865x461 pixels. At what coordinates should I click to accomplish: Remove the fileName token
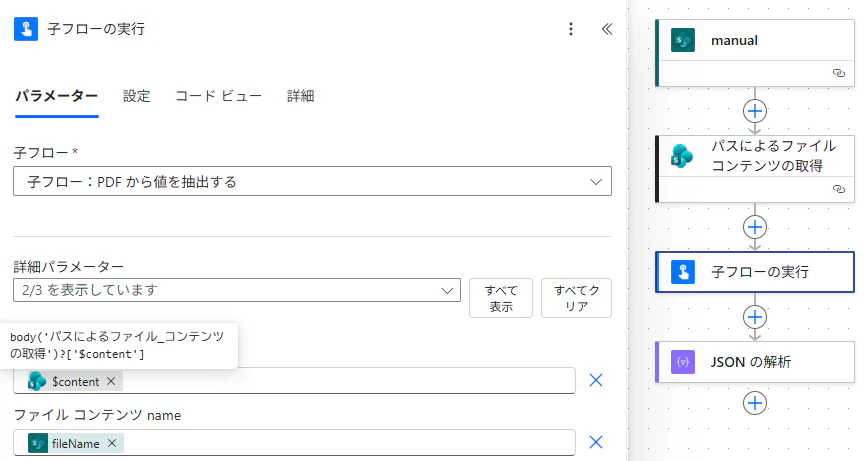coord(112,443)
